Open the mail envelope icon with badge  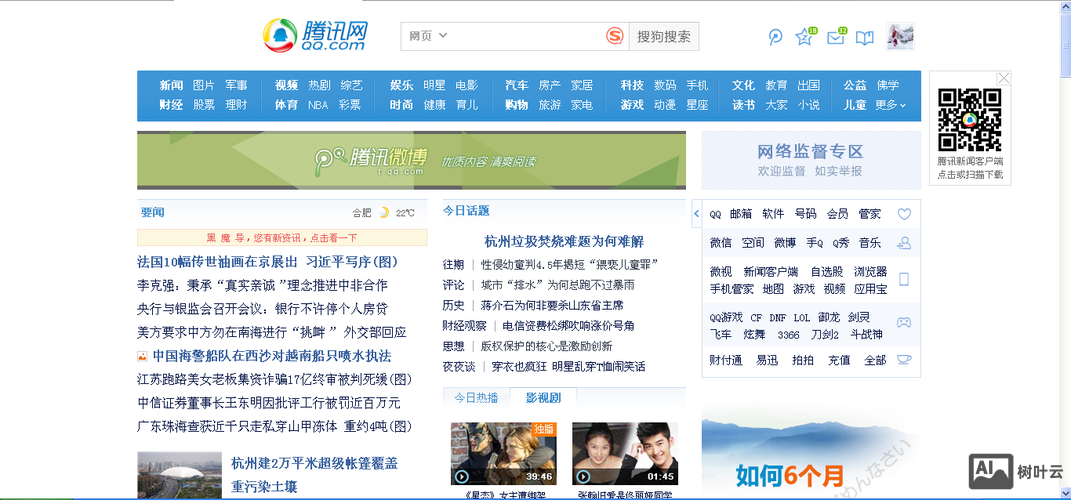point(836,37)
